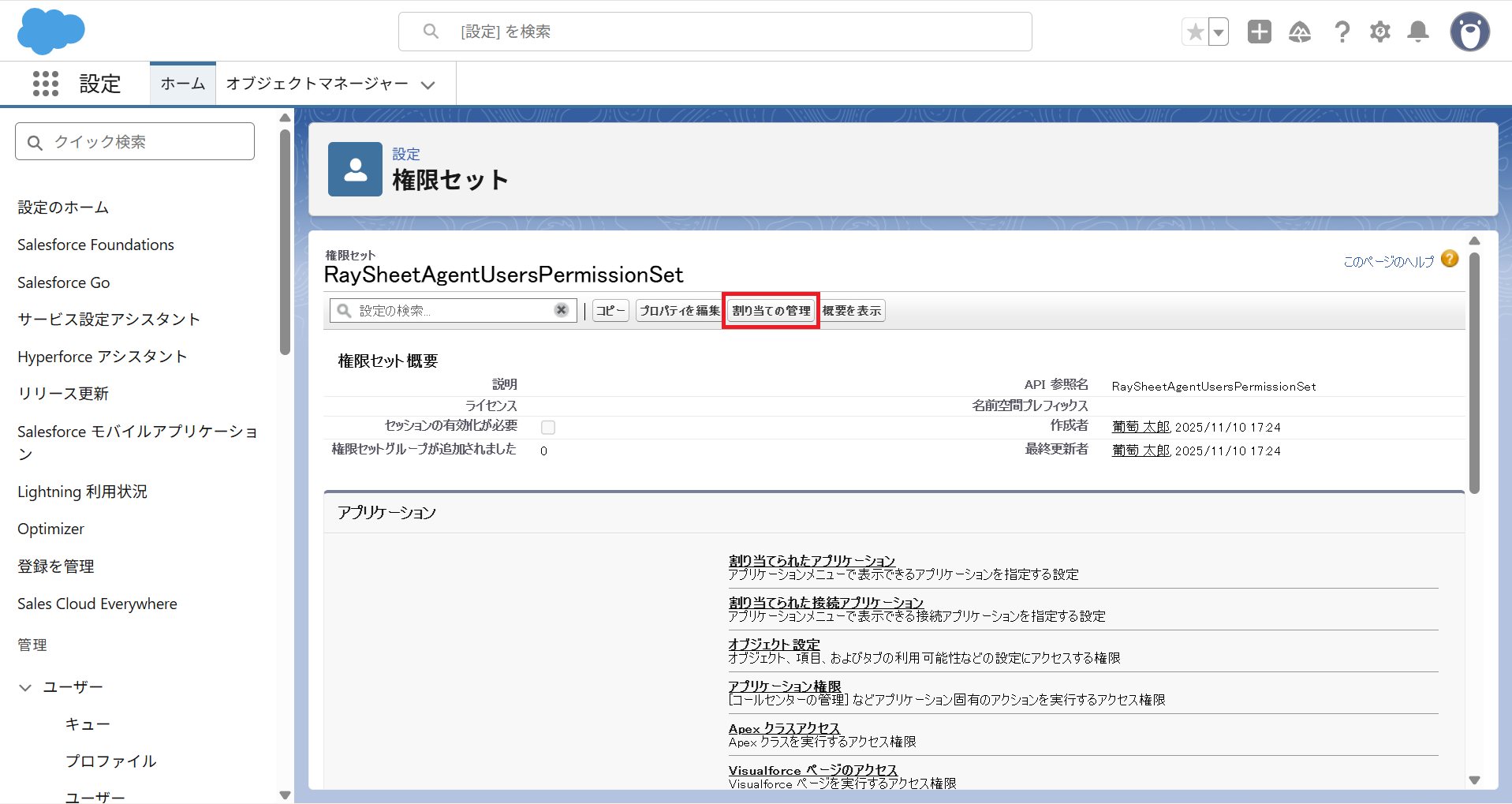Open the favorites list dropdown arrow
The image size is (1512, 804).
pyautogui.click(x=1219, y=32)
